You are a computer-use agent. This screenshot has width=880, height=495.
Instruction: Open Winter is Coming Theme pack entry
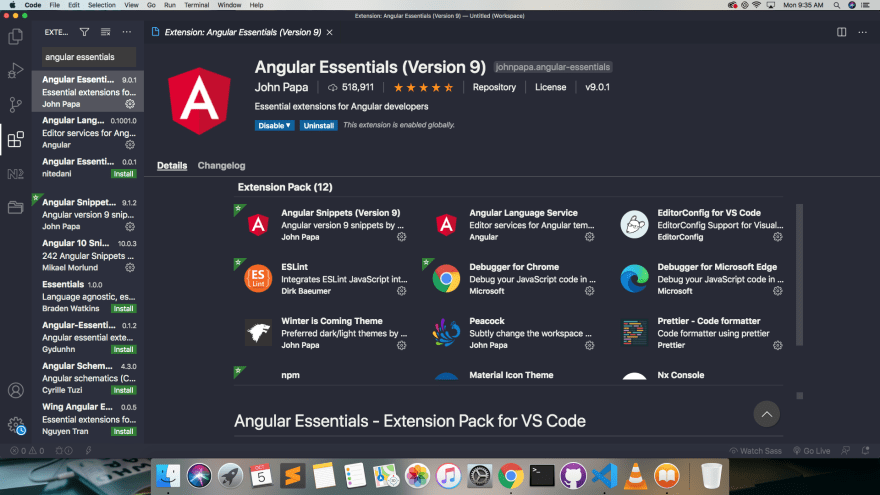pyautogui.click(x=326, y=332)
